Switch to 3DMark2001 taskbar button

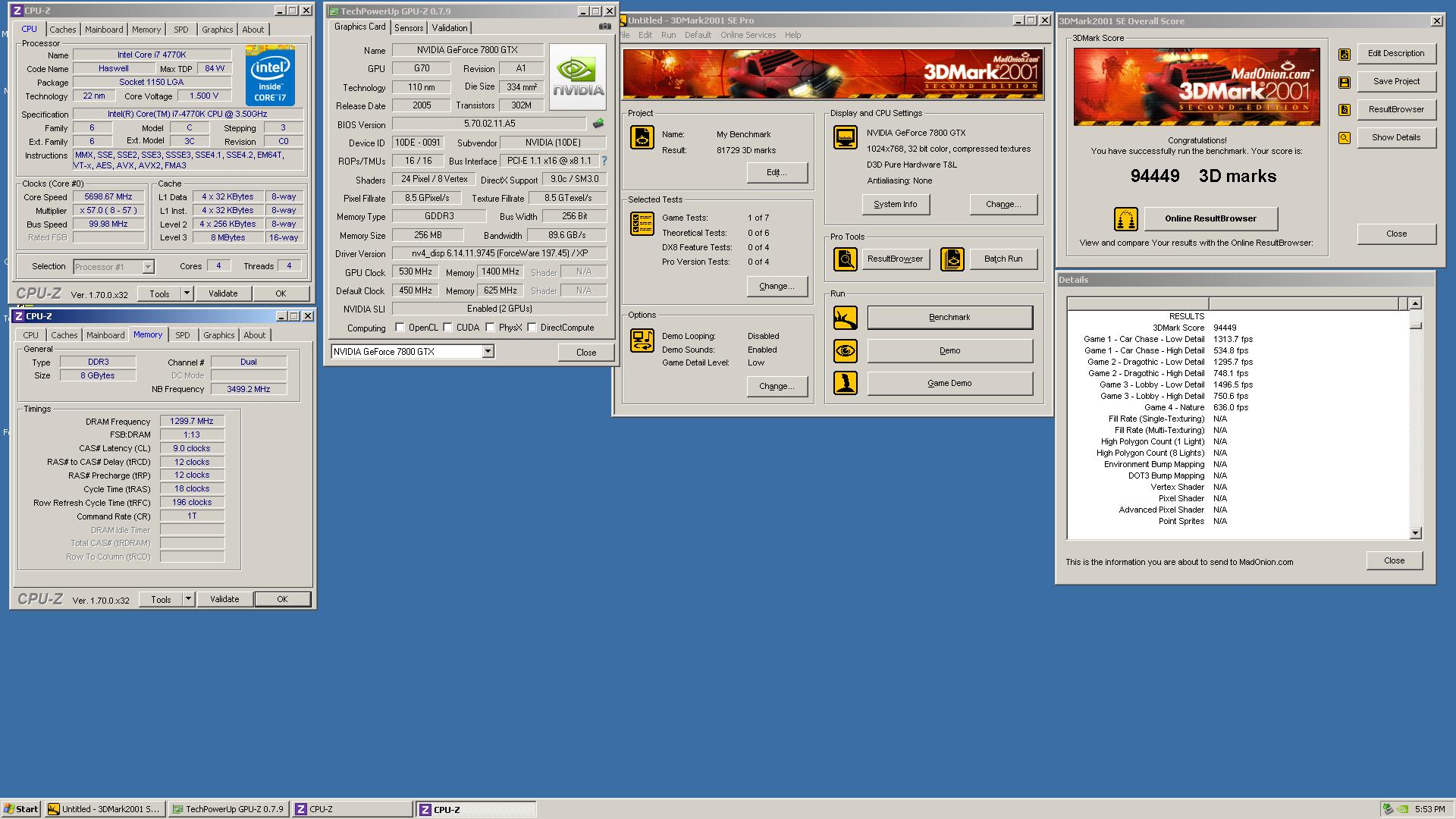click(105, 809)
